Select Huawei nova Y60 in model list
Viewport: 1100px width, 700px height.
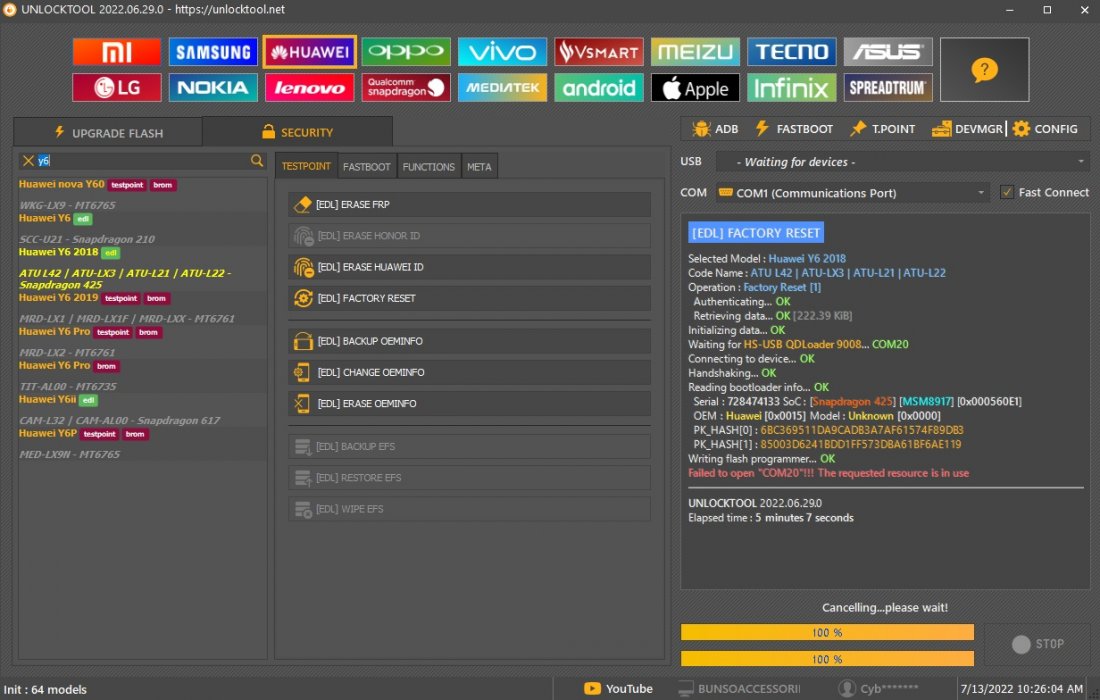pyautogui.click(x=61, y=184)
